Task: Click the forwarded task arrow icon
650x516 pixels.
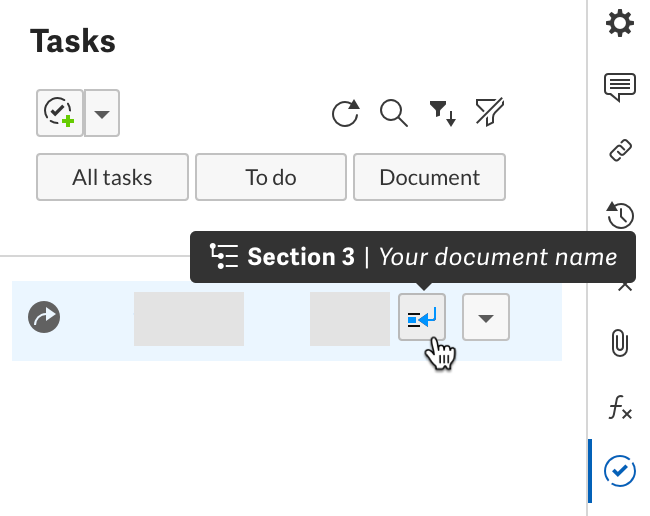Action: 44,317
